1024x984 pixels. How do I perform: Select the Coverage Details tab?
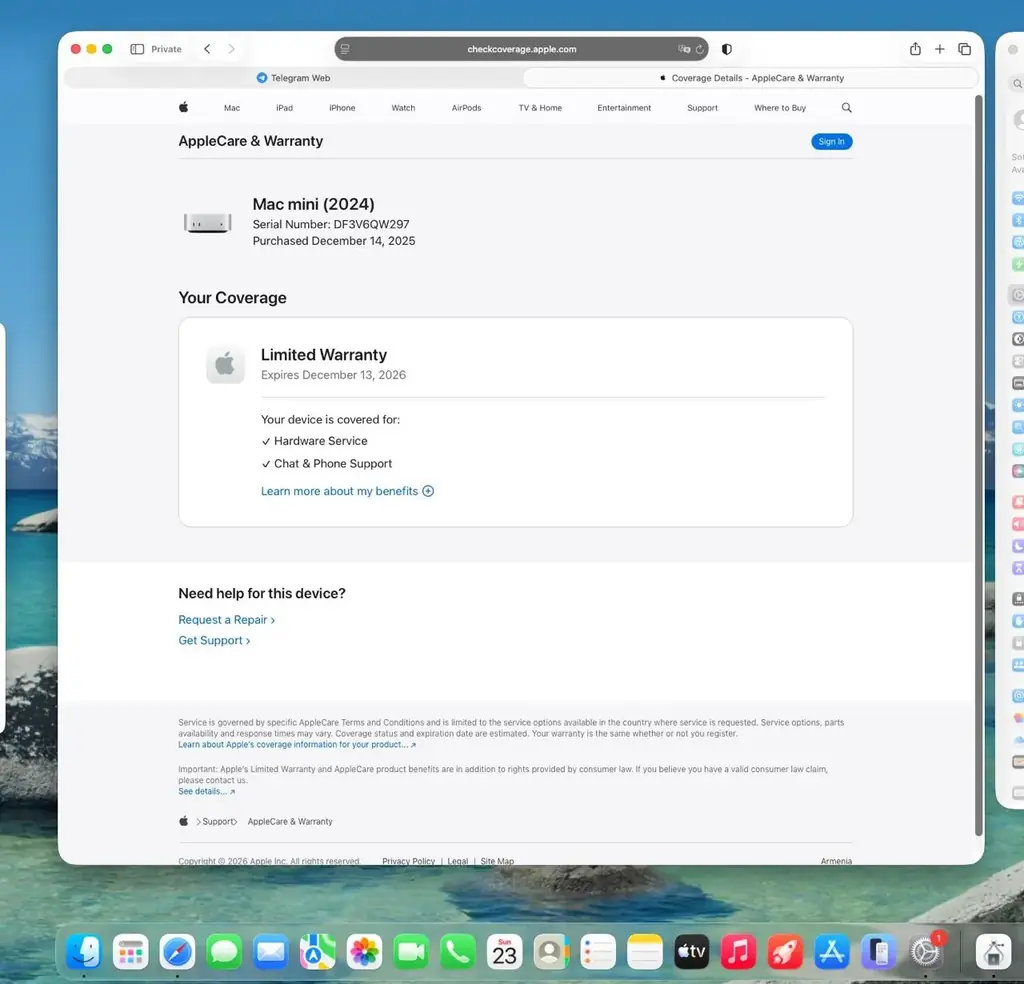pyautogui.click(x=751, y=78)
